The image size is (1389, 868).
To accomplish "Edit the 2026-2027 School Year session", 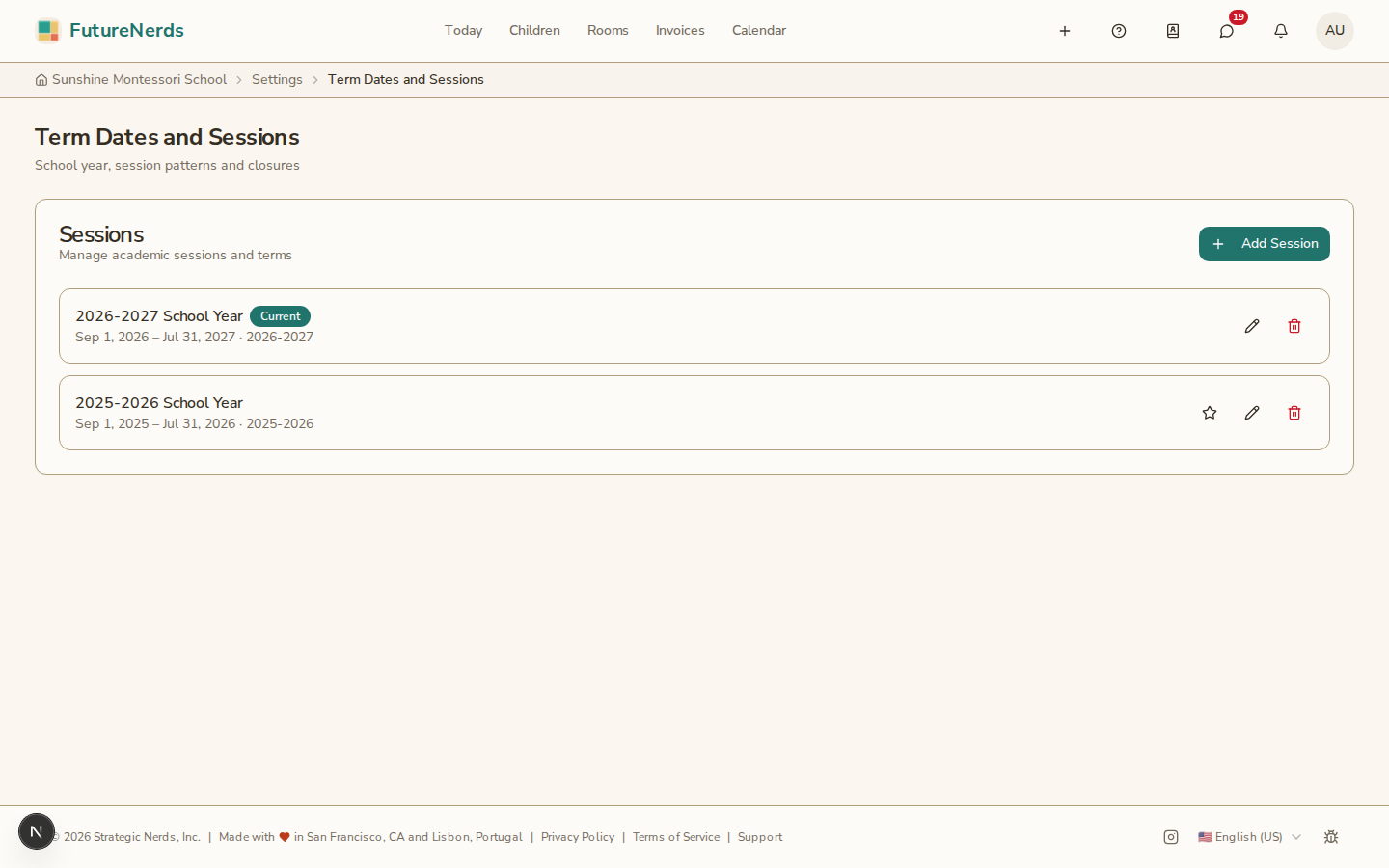I will pyautogui.click(x=1252, y=326).
